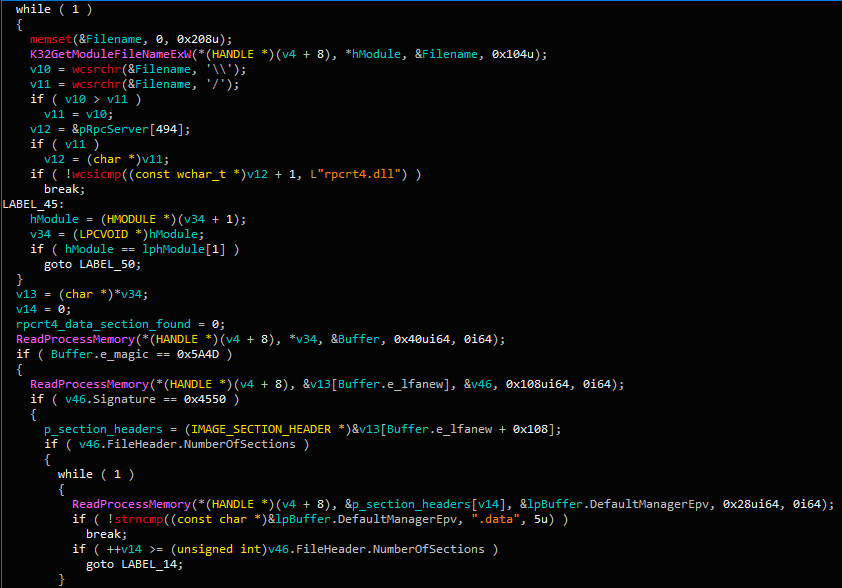The width and height of the screenshot is (842, 588).
Task: Click the 0x4550 signature constant
Action: pyautogui.click(x=205, y=400)
